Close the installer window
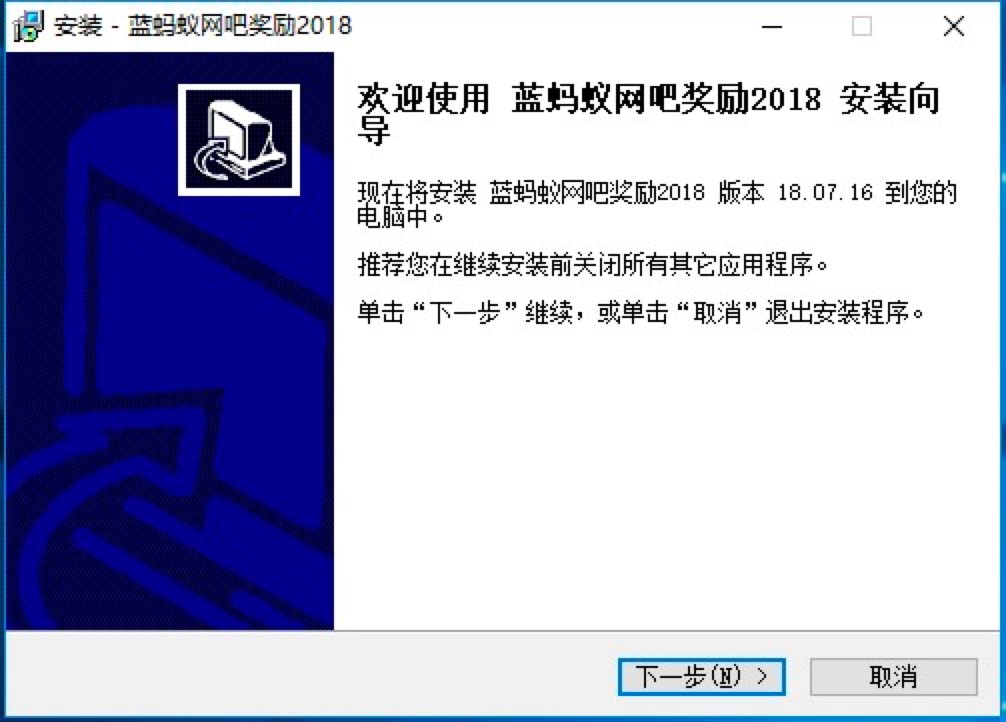 [x=953, y=26]
